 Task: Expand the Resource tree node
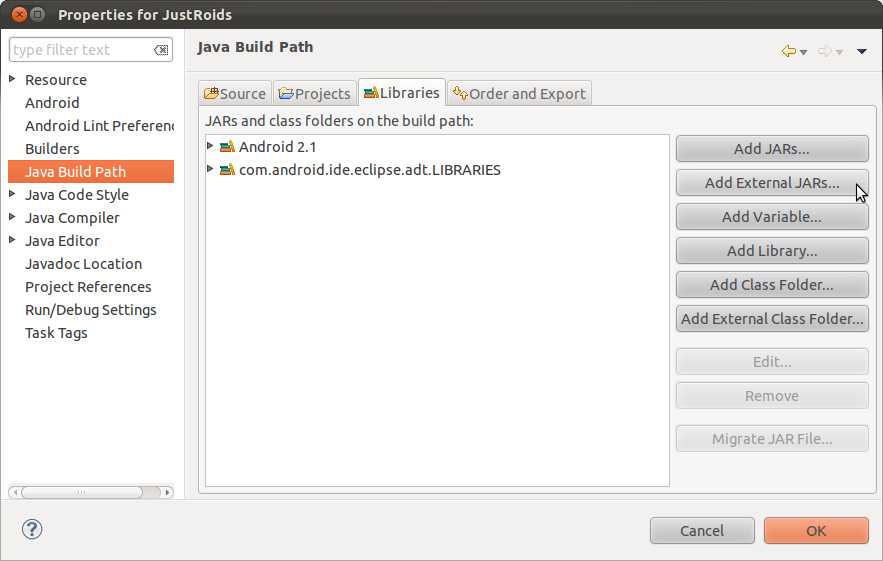(12, 79)
